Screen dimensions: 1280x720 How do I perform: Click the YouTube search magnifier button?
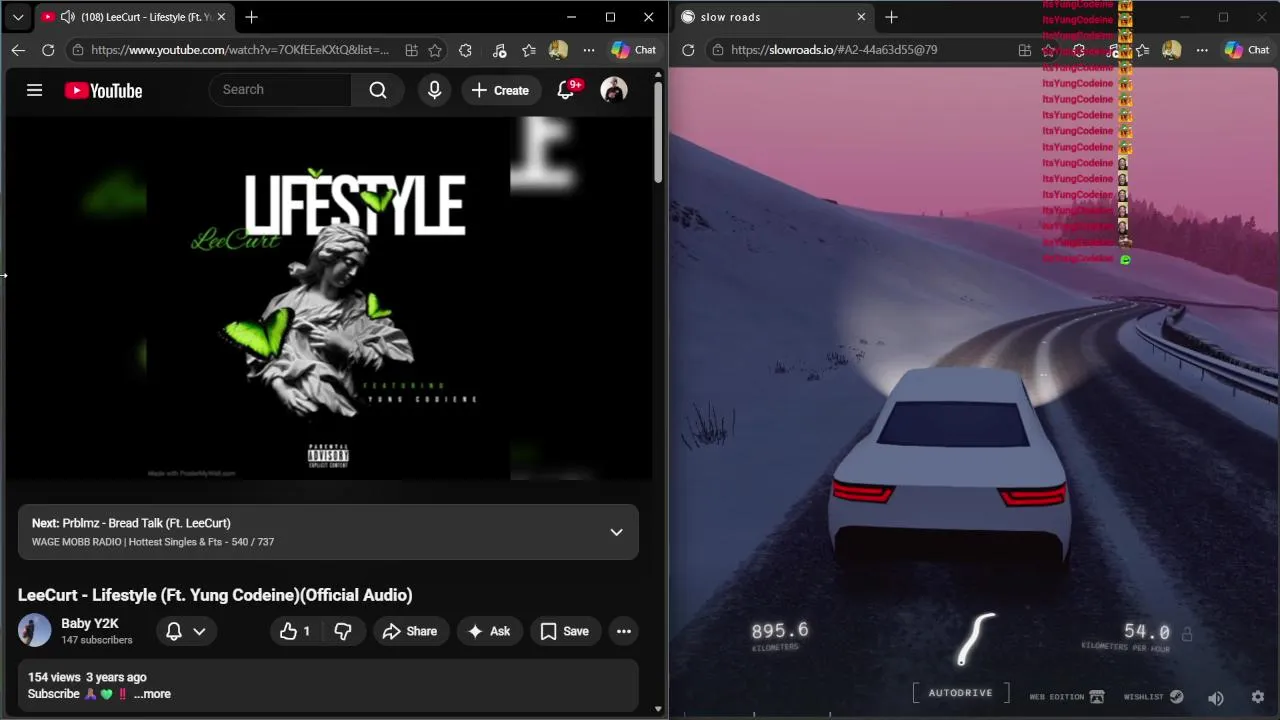pyautogui.click(x=378, y=90)
